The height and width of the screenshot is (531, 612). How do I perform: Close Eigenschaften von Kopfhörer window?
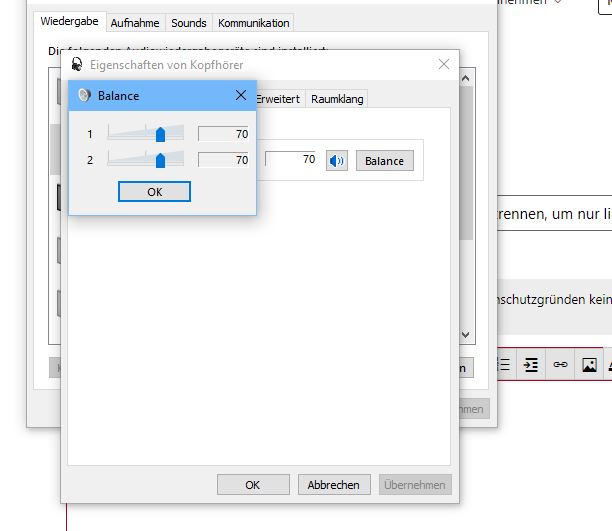tap(444, 64)
